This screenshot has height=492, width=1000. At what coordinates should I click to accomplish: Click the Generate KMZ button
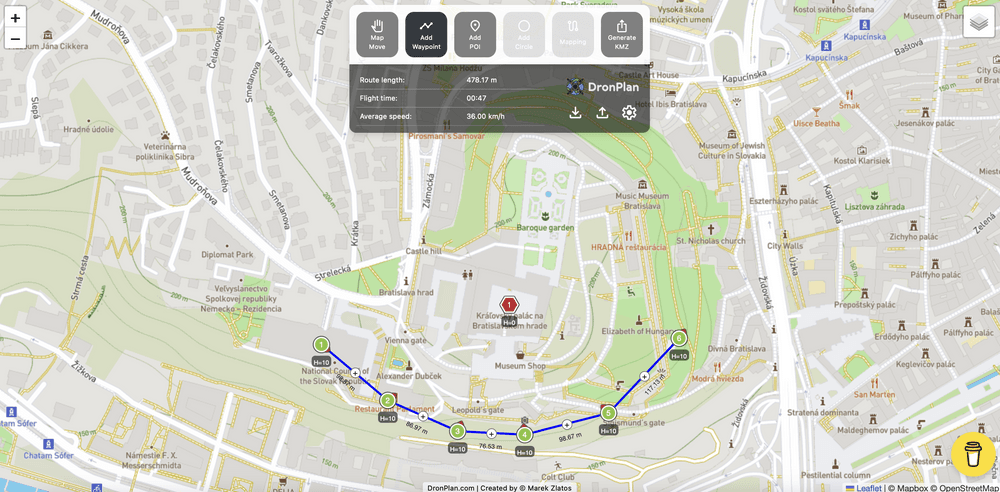pos(622,34)
